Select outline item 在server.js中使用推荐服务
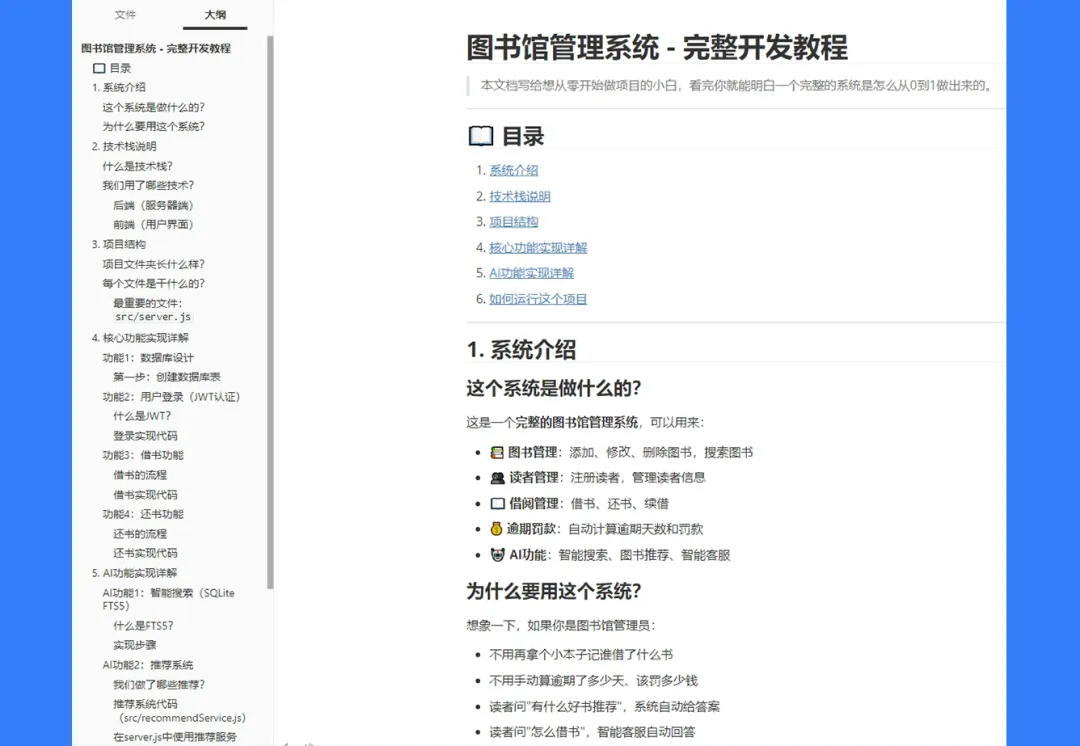 click(175, 737)
